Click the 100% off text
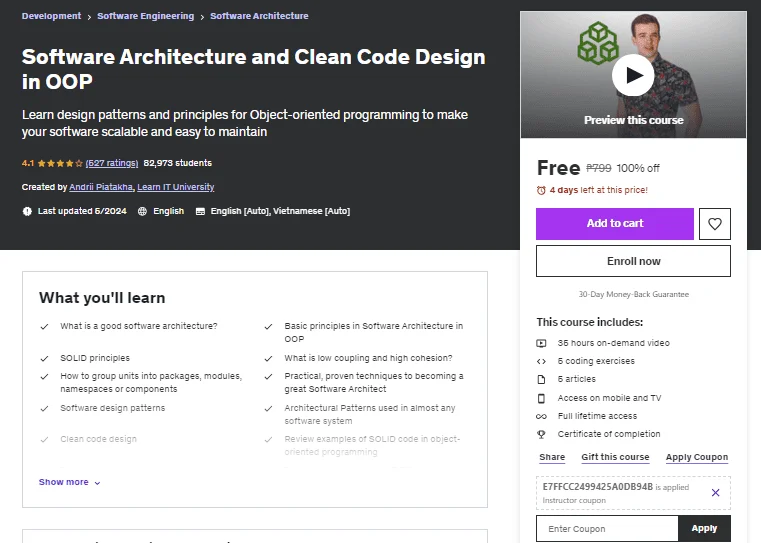 (x=638, y=168)
